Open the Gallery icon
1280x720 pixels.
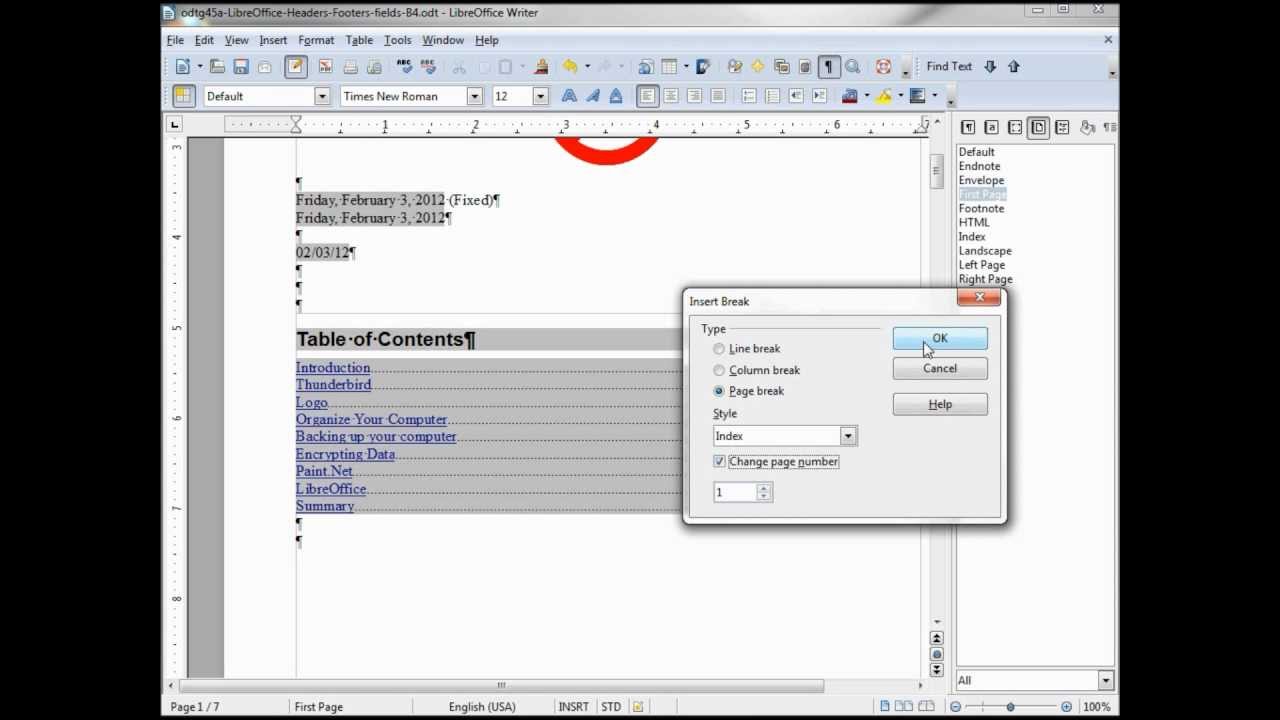pos(782,66)
